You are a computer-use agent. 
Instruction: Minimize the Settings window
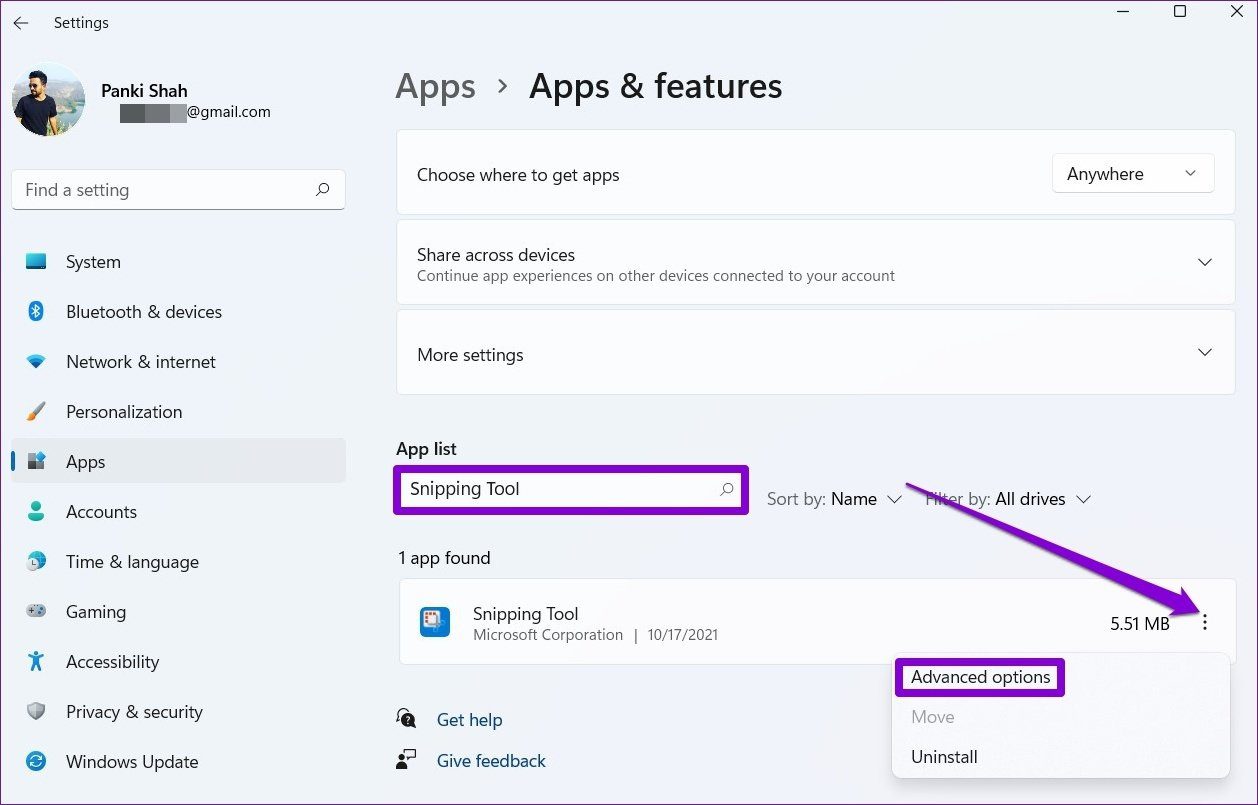(1122, 12)
